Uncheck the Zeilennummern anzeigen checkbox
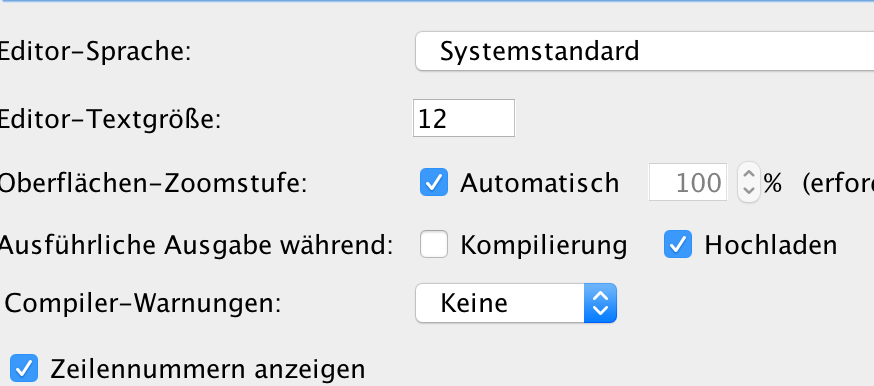 [x=23, y=369]
